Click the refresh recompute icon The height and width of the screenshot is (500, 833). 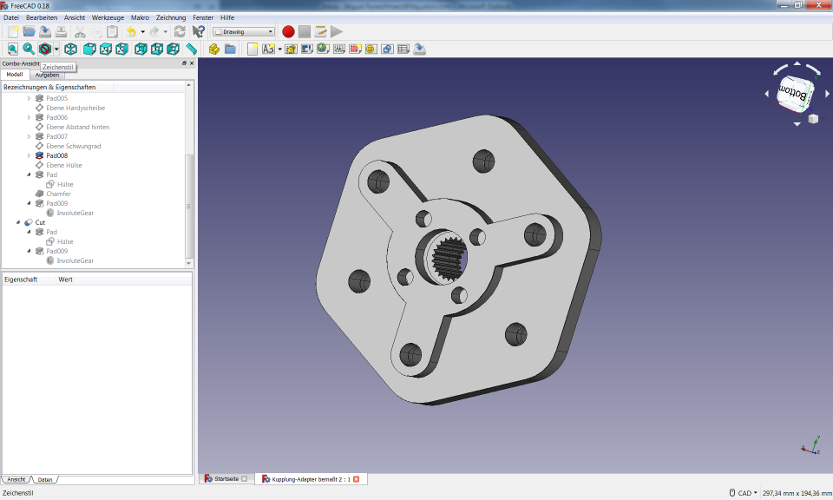[180, 32]
